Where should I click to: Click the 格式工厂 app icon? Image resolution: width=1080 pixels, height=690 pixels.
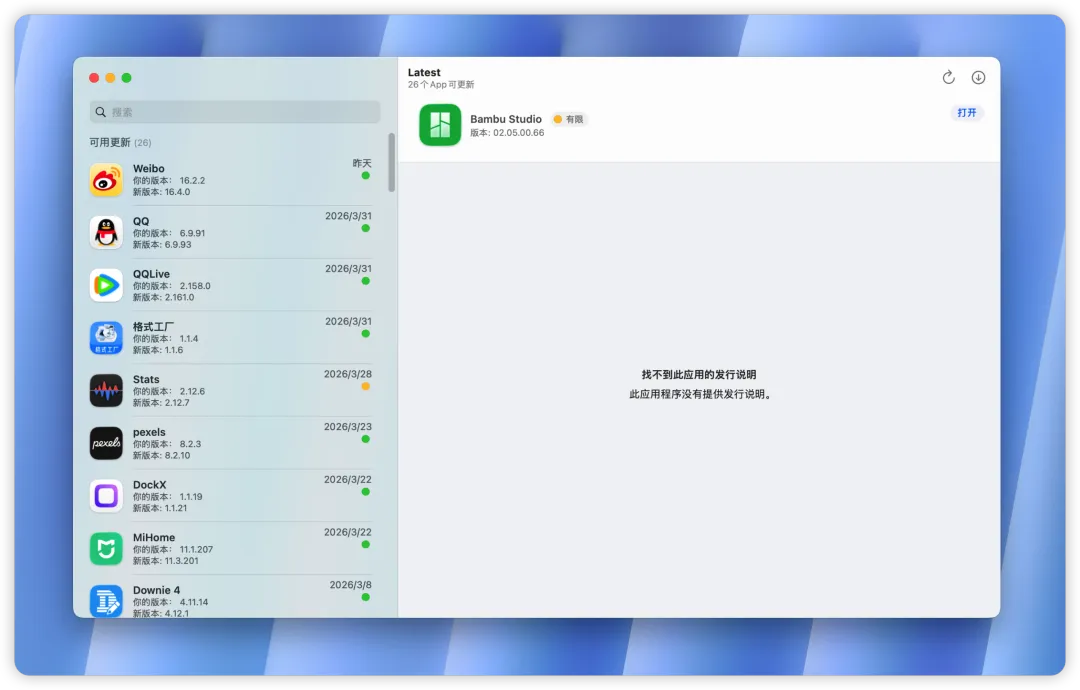(106, 338)
